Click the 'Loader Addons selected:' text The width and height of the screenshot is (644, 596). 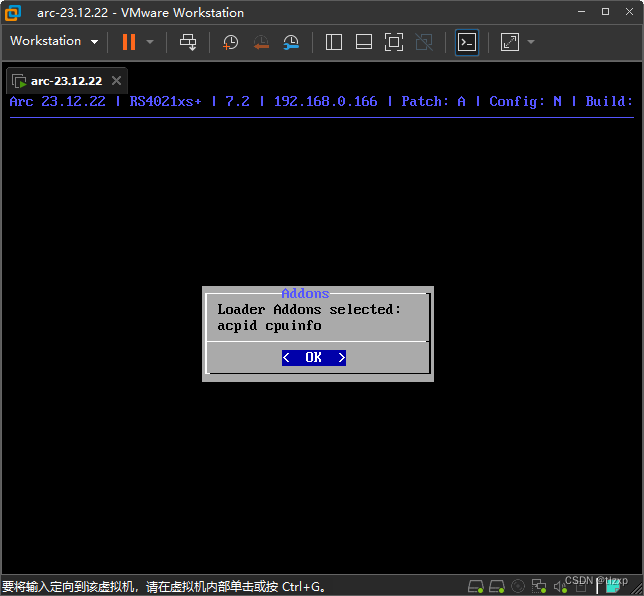click(309, 309)
